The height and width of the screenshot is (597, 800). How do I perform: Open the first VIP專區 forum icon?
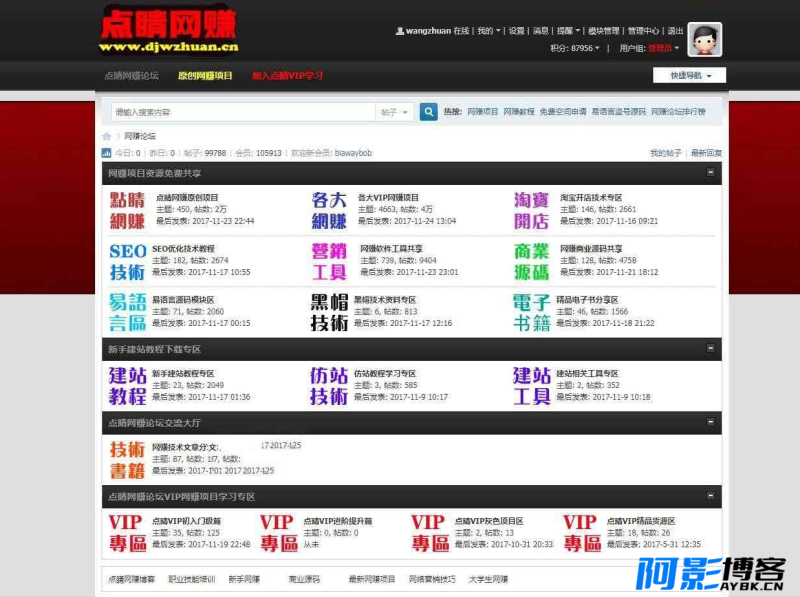pyautogui.click(x=128, y=533)
